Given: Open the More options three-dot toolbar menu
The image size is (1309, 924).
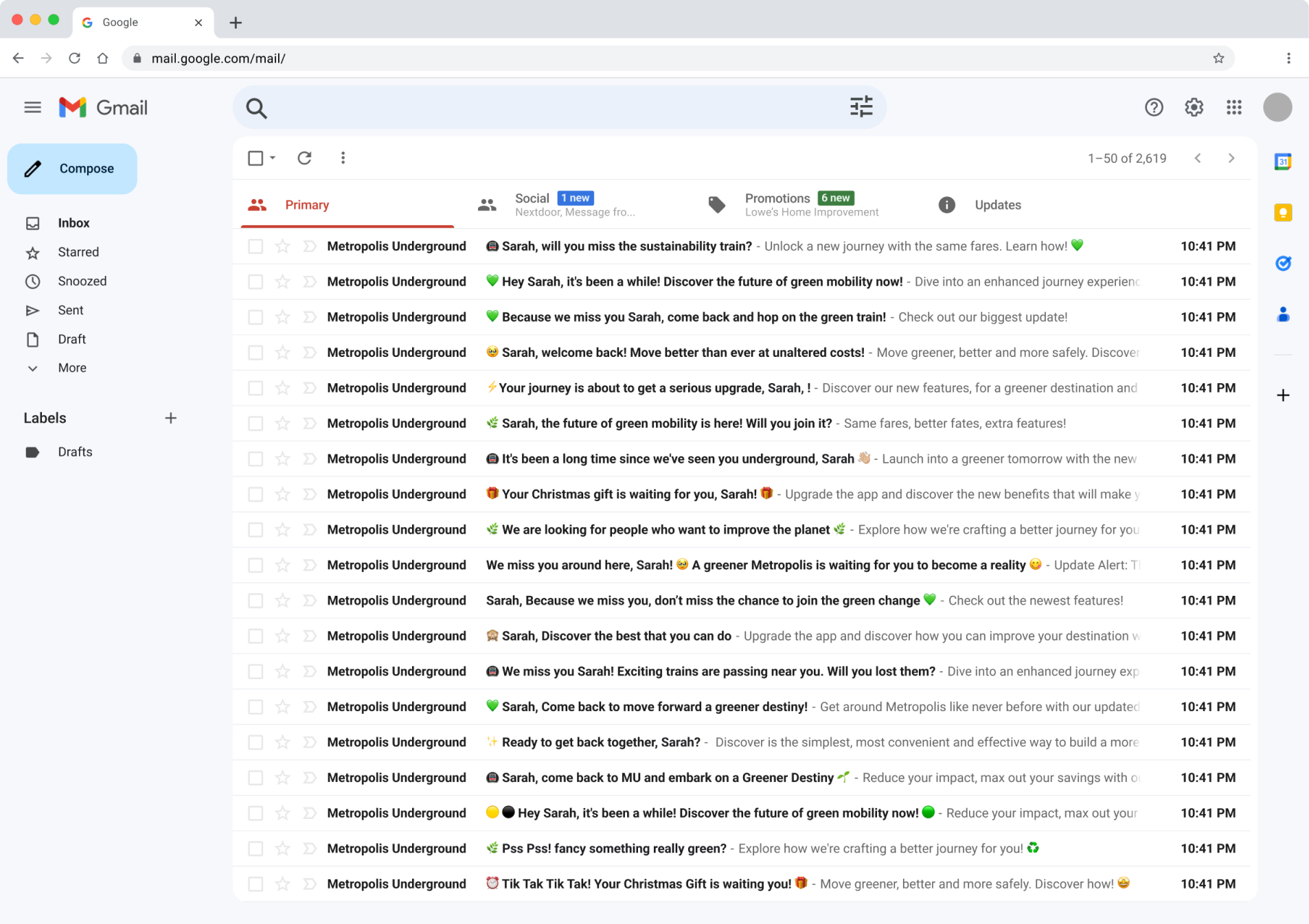Looking at the screenshot, I should pos(343,158).
